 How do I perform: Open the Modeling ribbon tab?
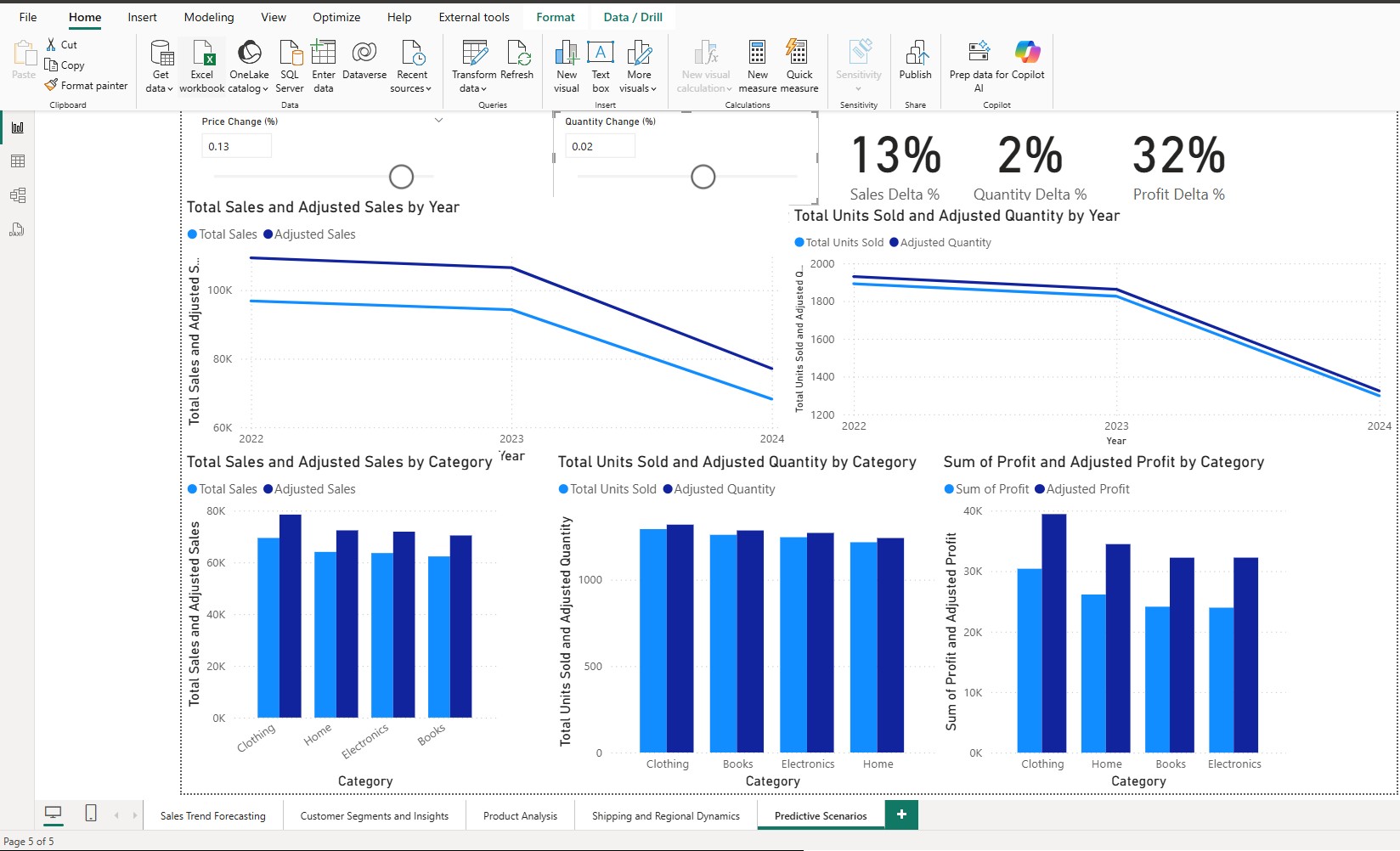click(x=209, y=17)
